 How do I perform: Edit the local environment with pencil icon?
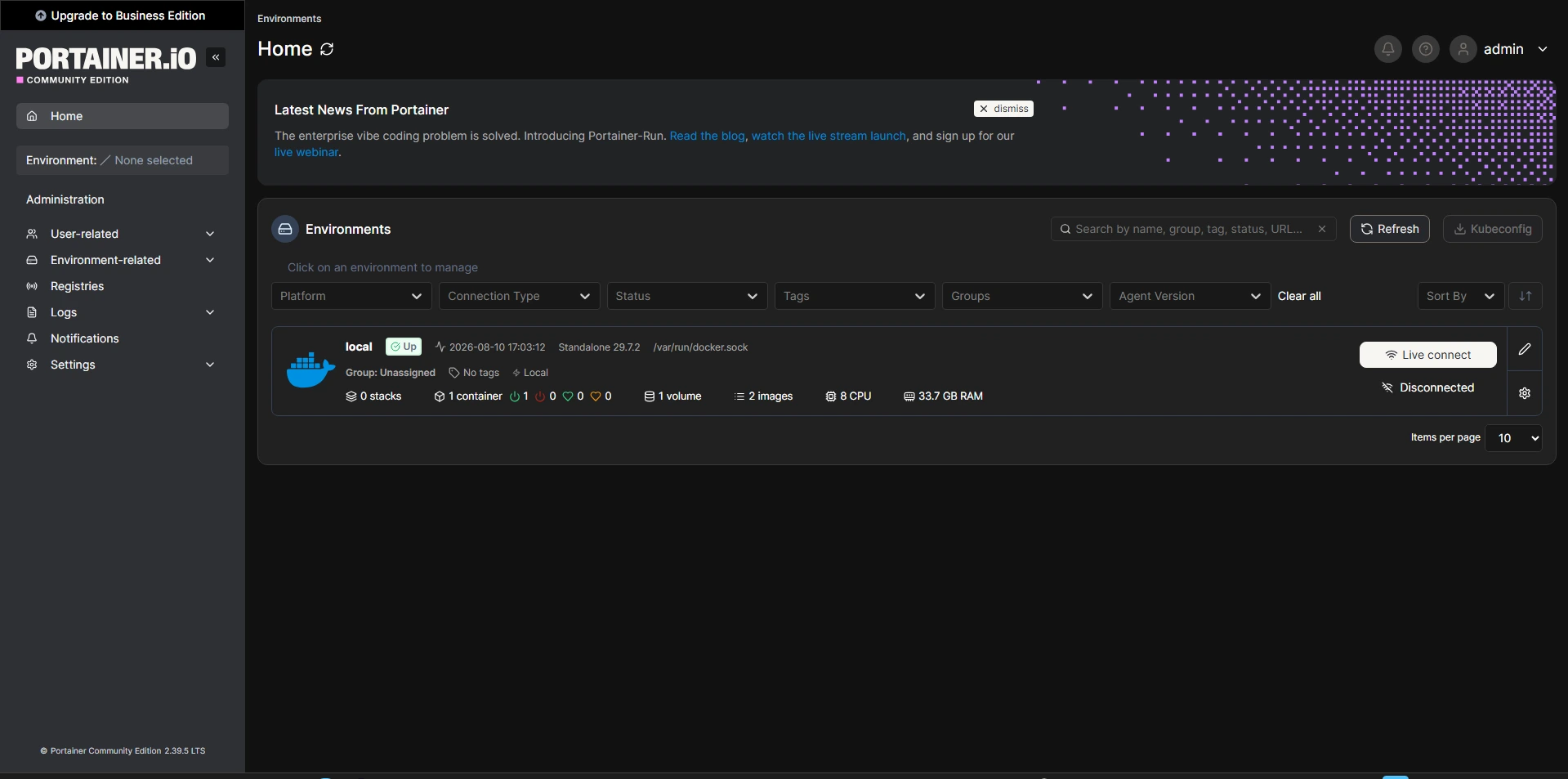(1525, 349)
